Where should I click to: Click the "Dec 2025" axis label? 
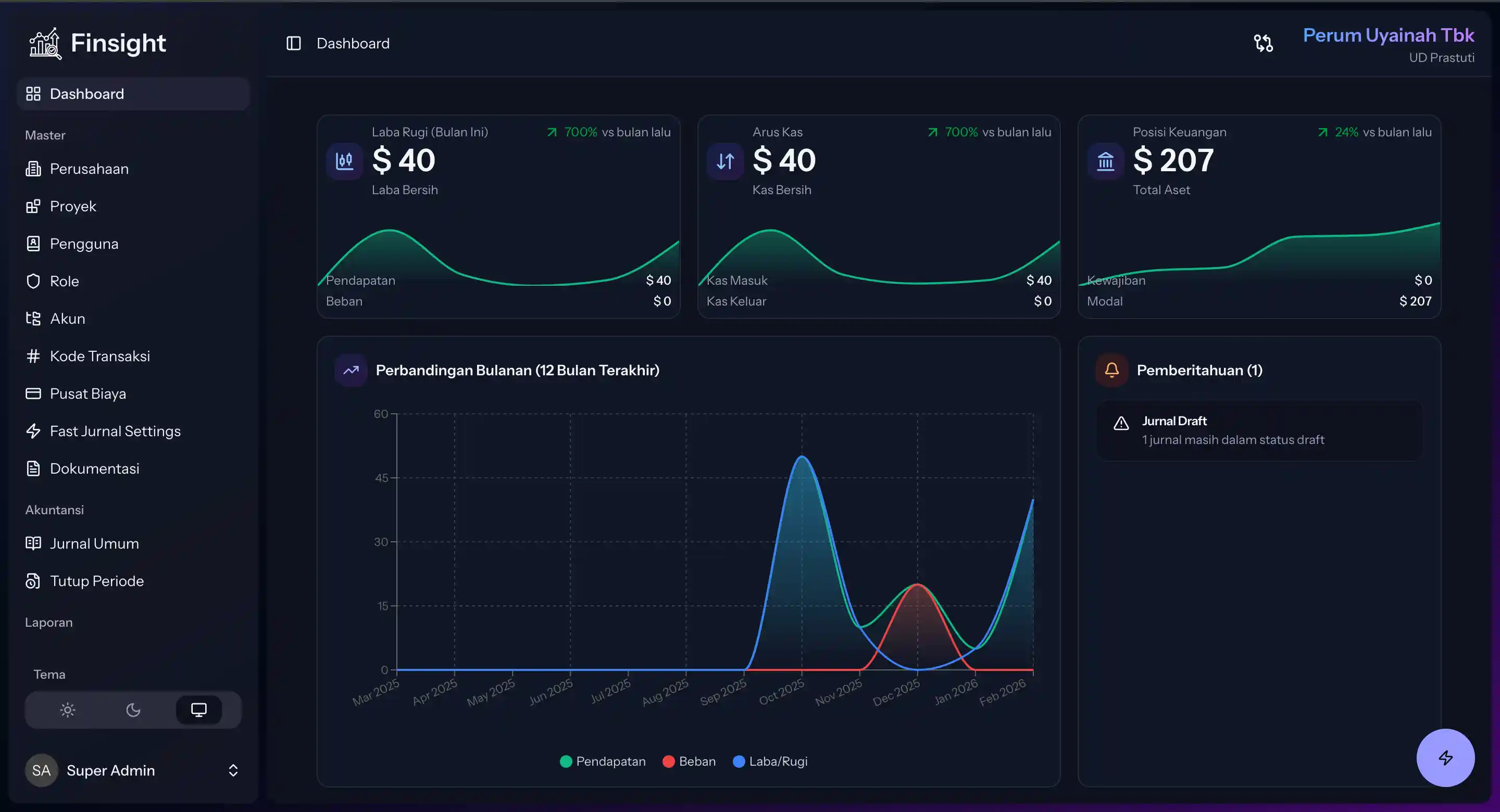coord(897,693)
